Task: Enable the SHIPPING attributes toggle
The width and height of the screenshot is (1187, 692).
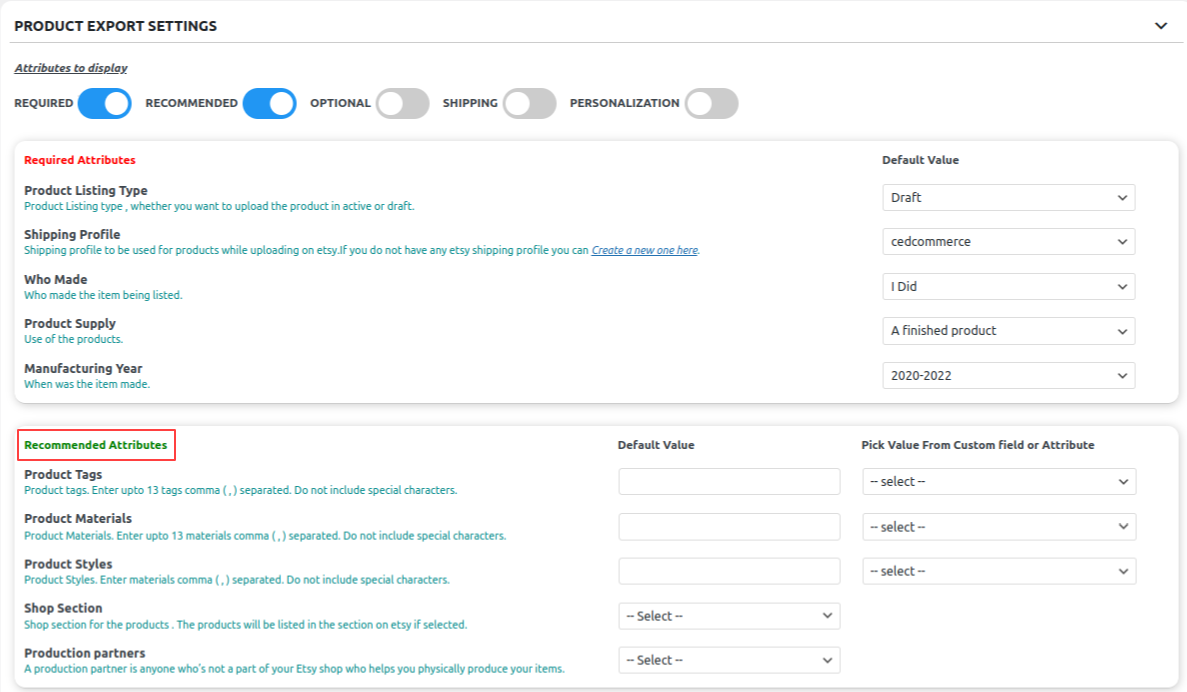Action: (529, 103)
